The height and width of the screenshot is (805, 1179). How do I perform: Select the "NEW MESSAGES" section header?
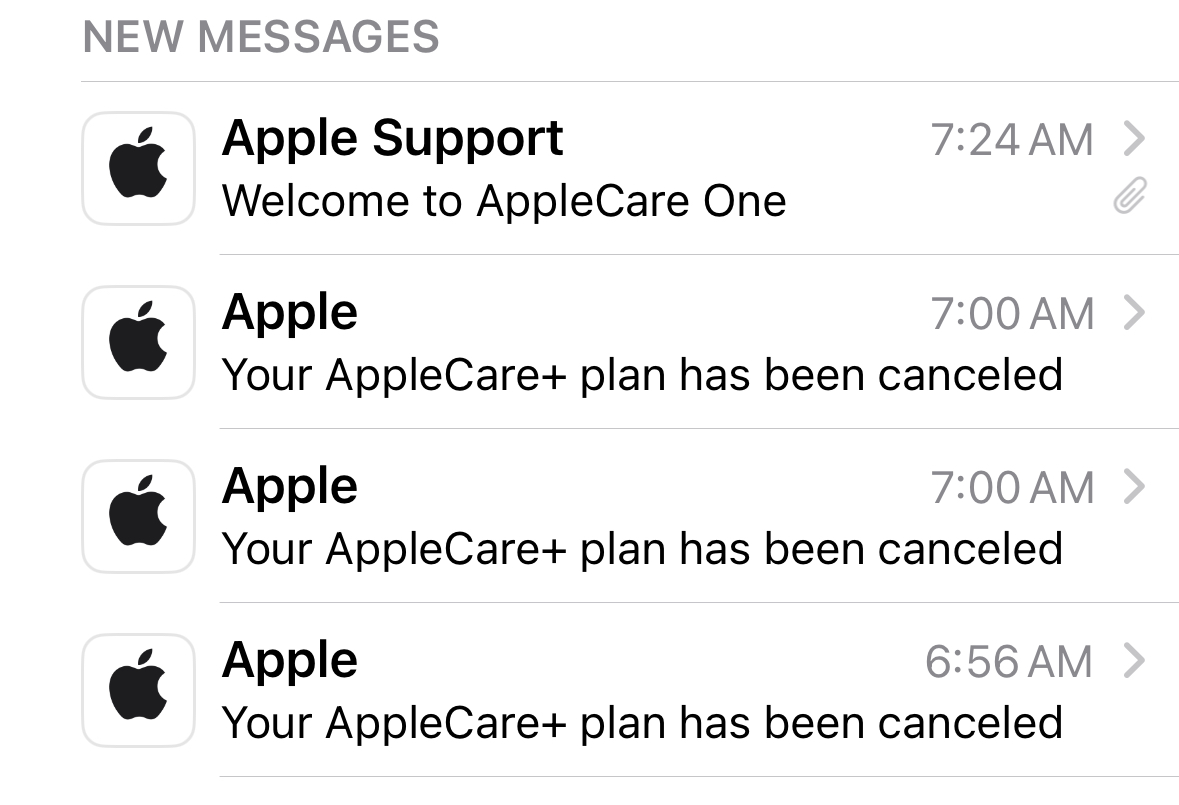(261, 38)
